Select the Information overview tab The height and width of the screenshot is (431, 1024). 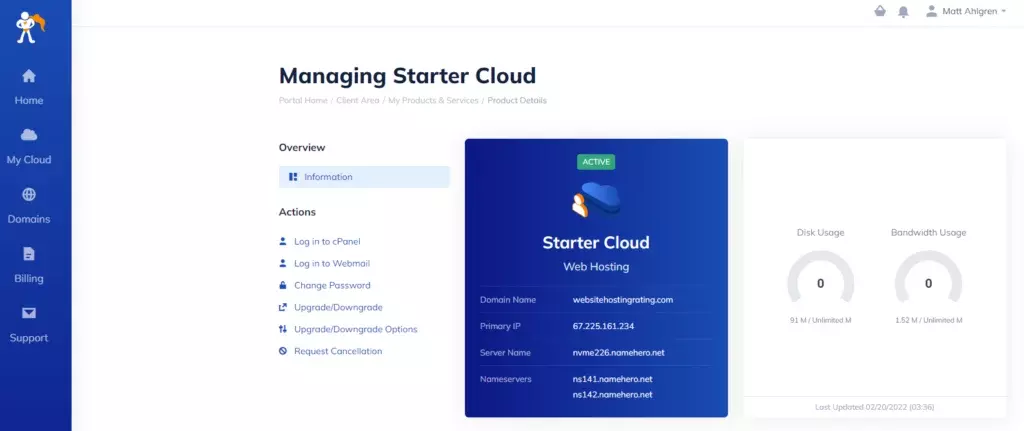[364, 177]
